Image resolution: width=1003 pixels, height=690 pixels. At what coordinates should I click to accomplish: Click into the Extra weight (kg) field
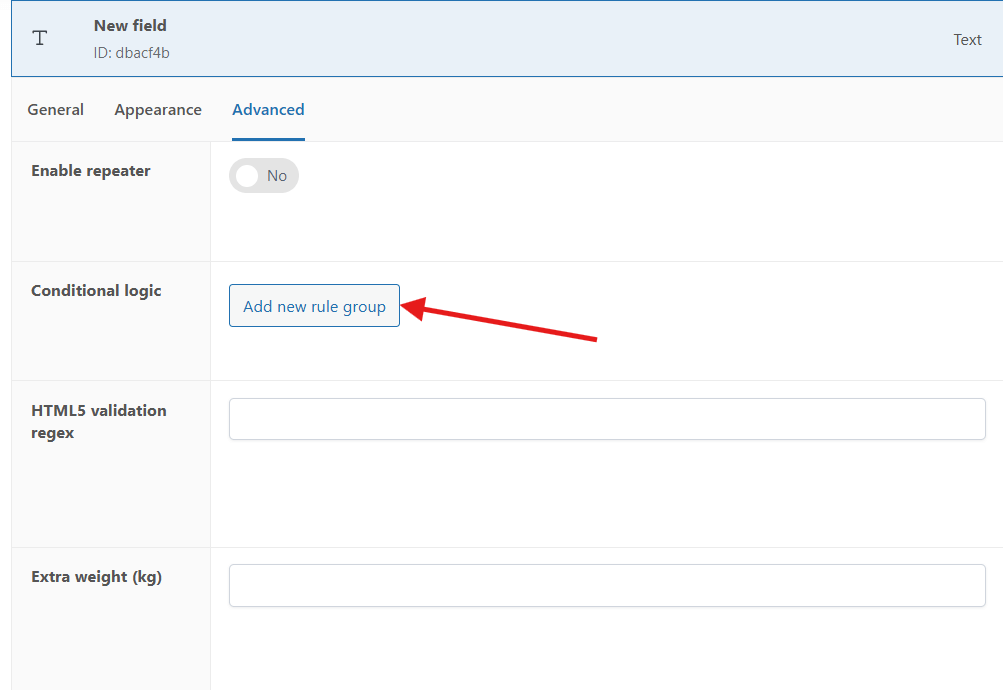(x=607, y=585)
